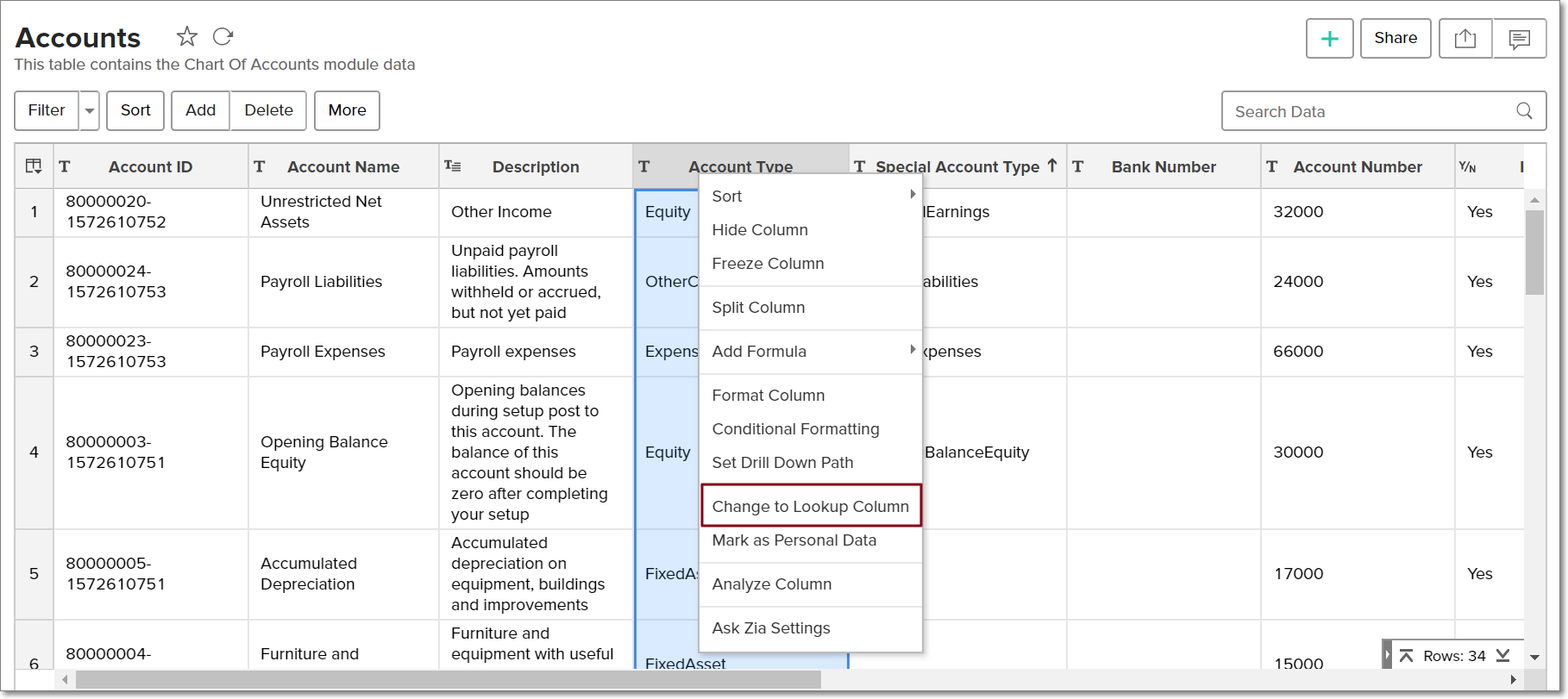Open the export icon in top right
The image size is (1568, 699).
point(1465,39)
